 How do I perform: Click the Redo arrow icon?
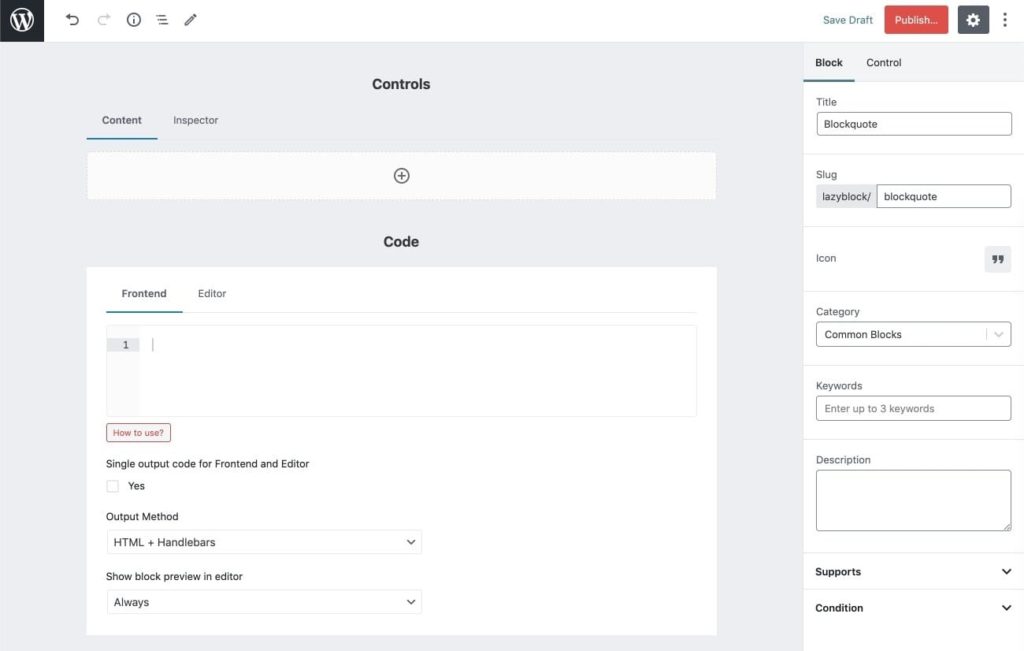(x=103, y=20)
